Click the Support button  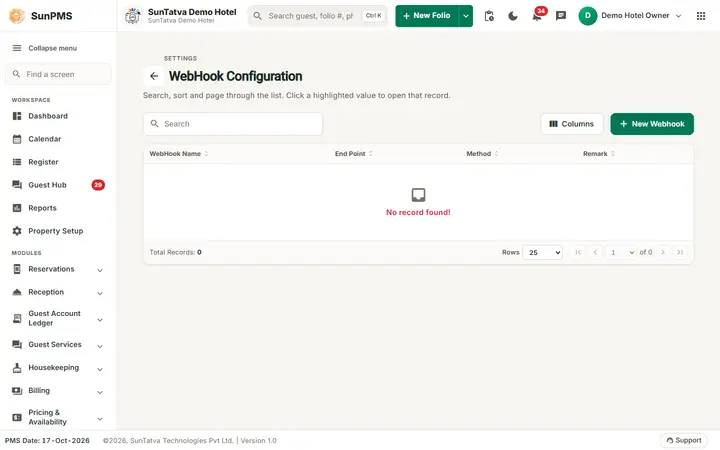684,440
